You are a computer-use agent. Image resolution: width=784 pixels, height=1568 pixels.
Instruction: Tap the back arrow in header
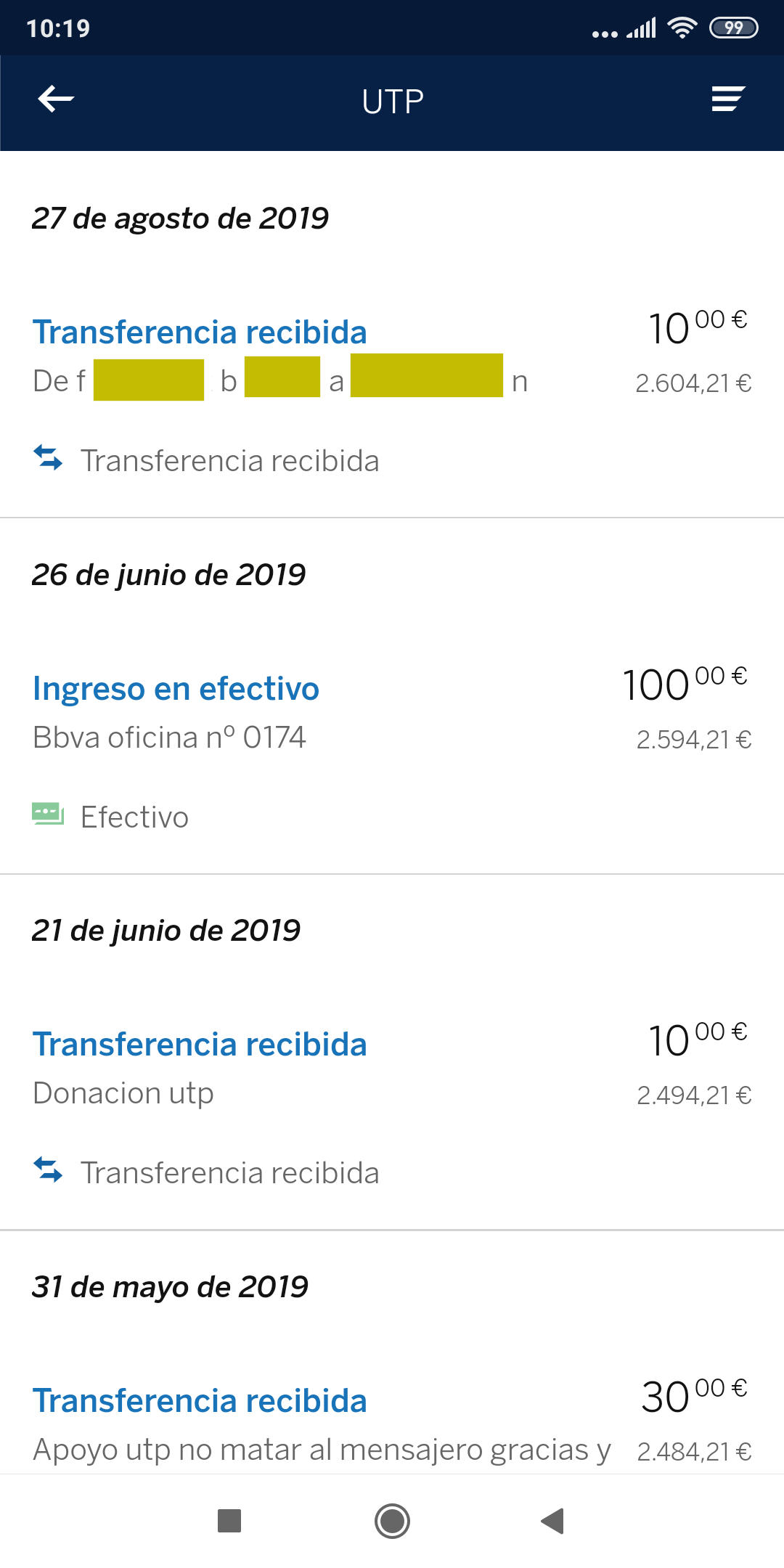56,99
